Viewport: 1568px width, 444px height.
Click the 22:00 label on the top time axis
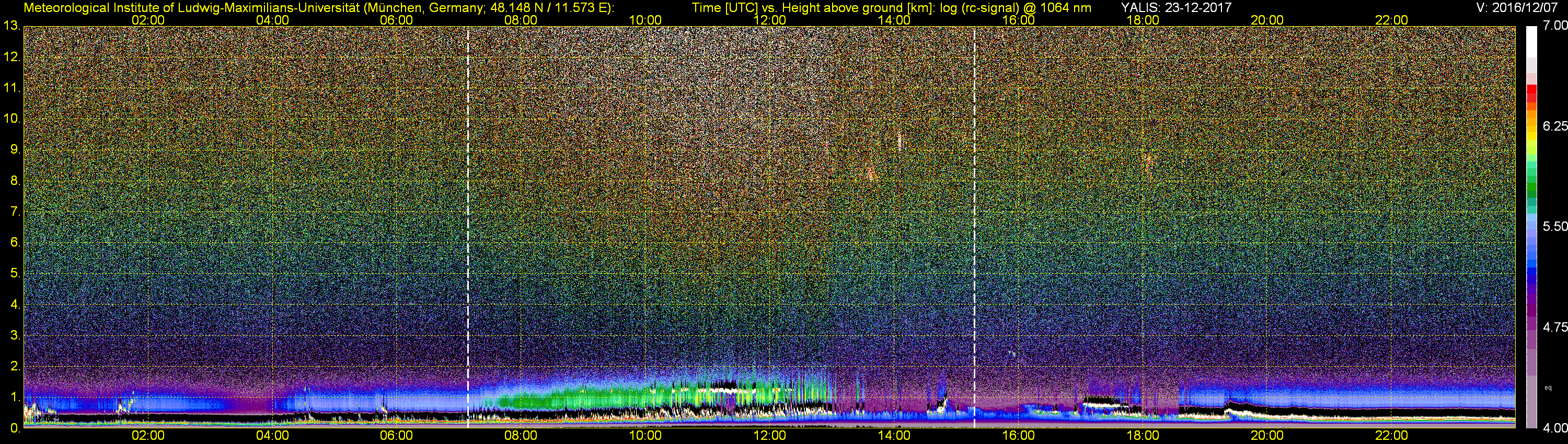(1391, 20)
